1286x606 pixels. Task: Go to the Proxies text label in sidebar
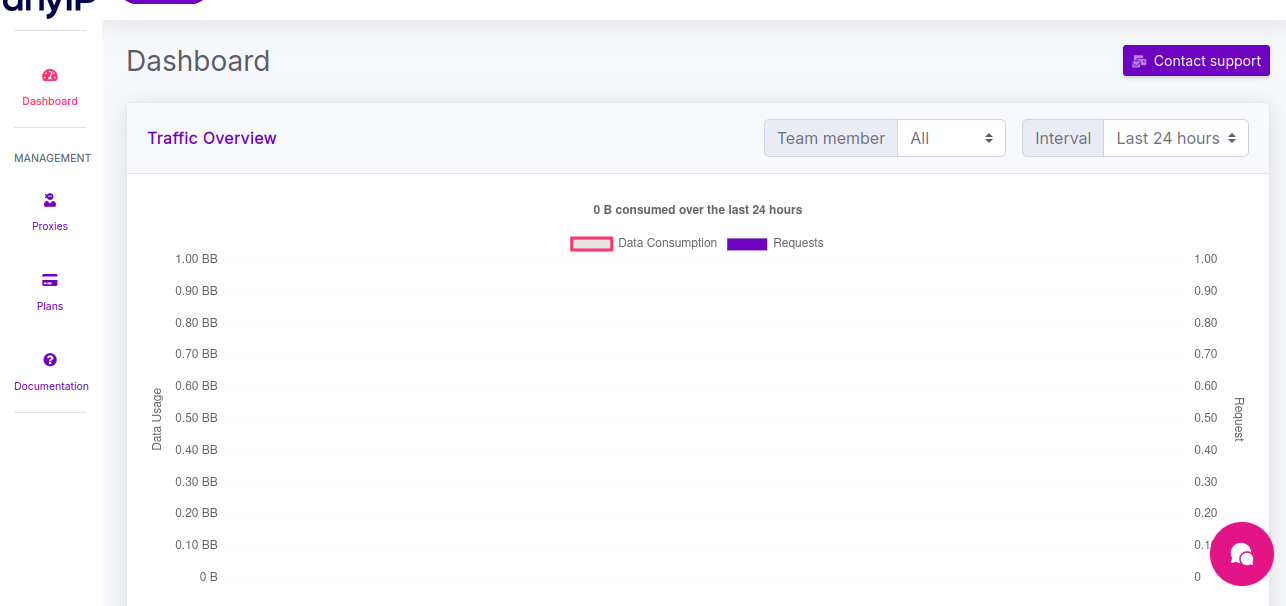click(x=50, y=226)
